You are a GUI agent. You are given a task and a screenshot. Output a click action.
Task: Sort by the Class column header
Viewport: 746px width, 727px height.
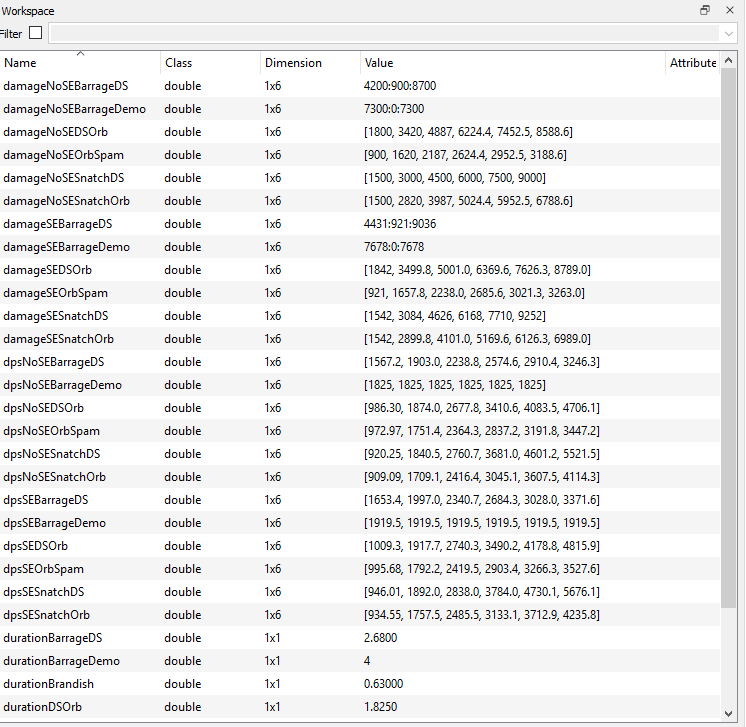pyautogui.click(x=208, y=63)
